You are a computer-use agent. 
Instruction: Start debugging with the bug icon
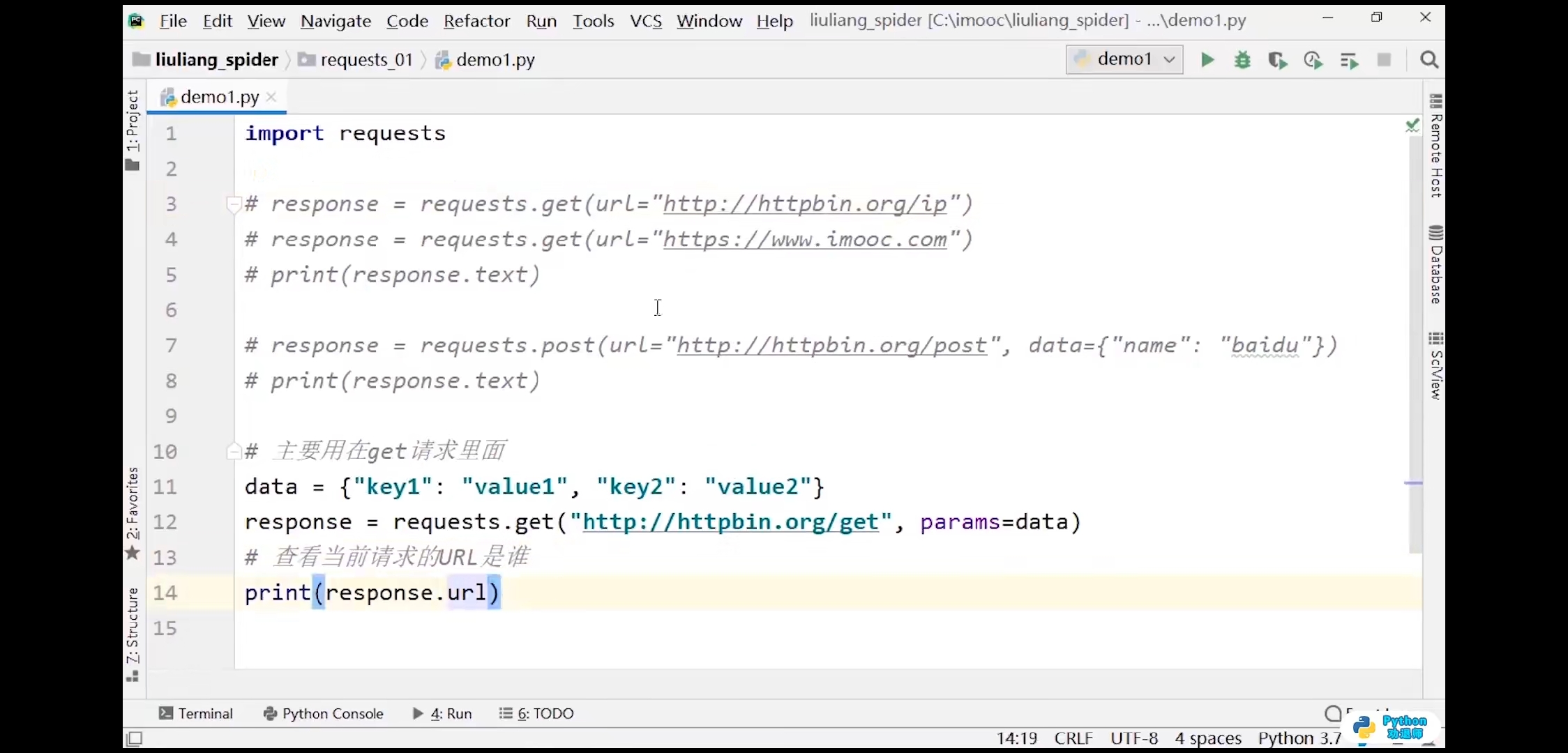tap(1242, 60)
